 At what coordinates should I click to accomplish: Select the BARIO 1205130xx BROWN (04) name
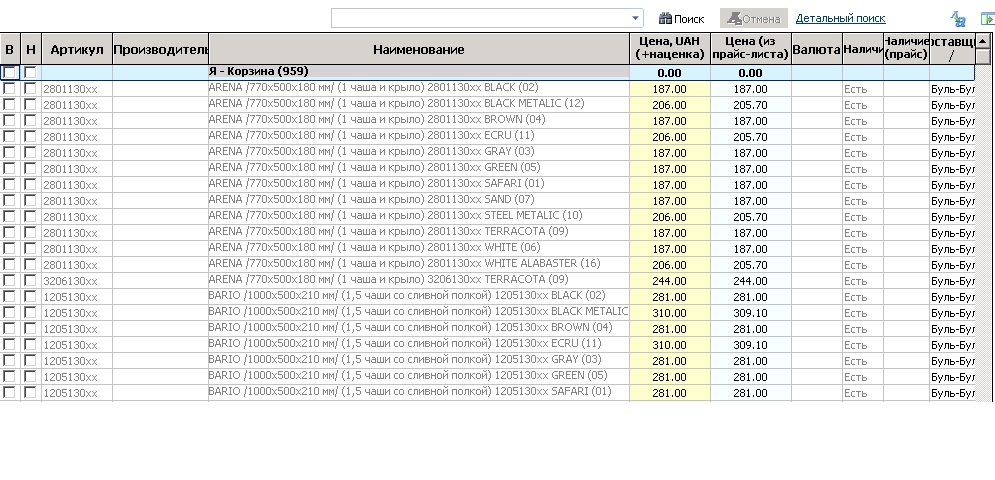(x=411, y=328)
